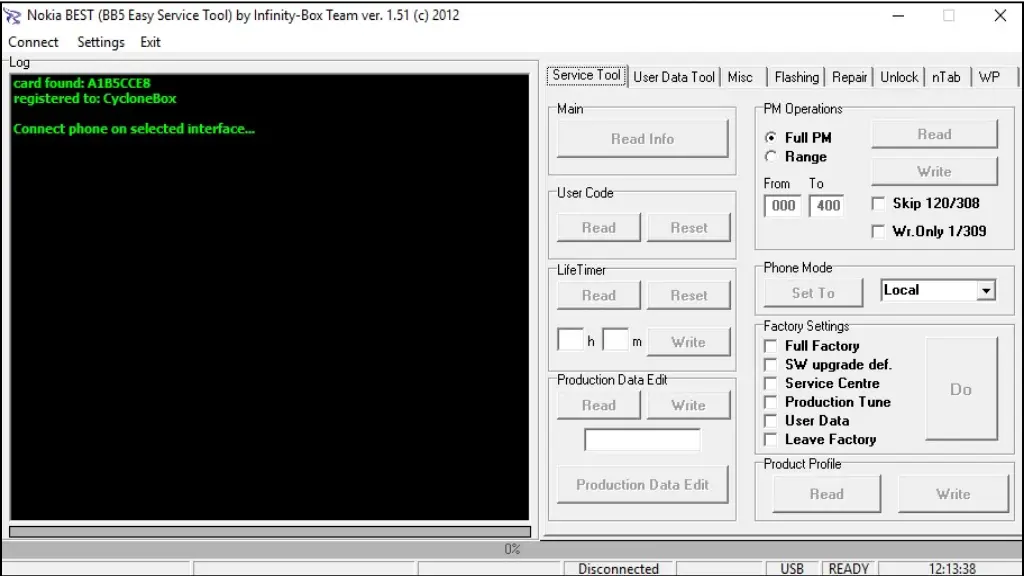1024x576 pixels.
Task: Click the Set To phone mode button
Action: (813, 293)
